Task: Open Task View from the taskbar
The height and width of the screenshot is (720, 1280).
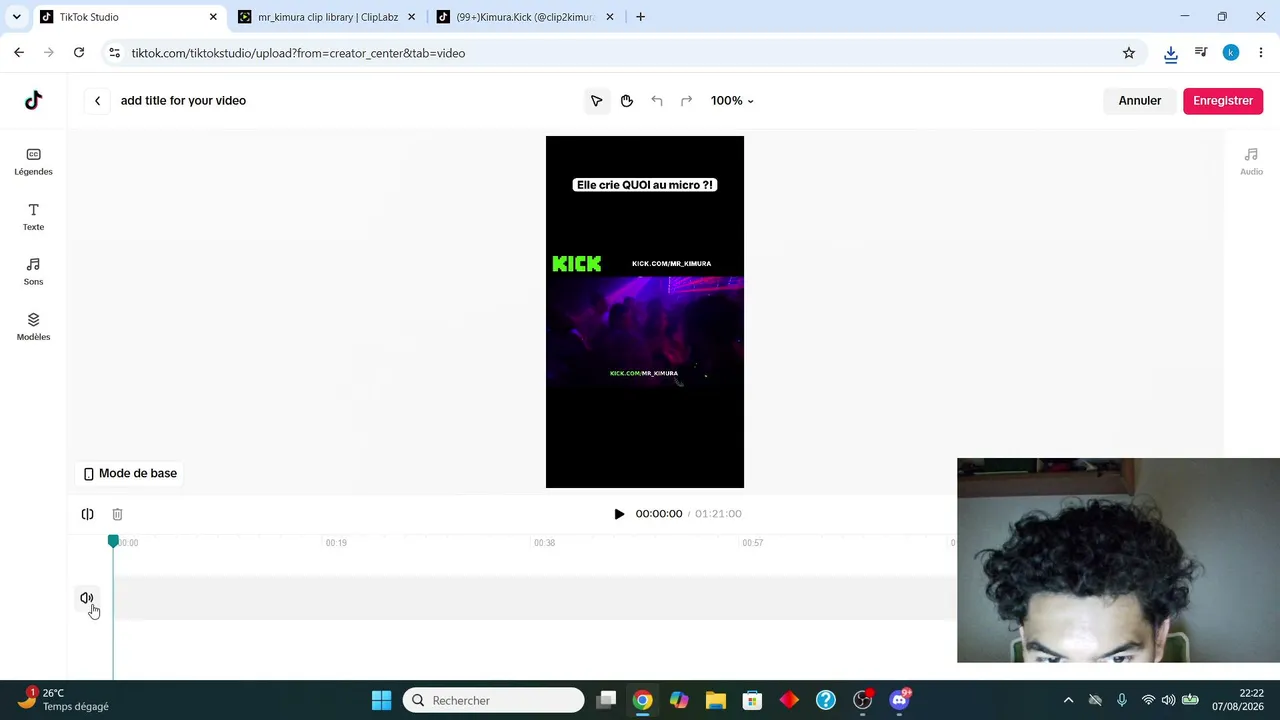Action: [x=606, y=700]
